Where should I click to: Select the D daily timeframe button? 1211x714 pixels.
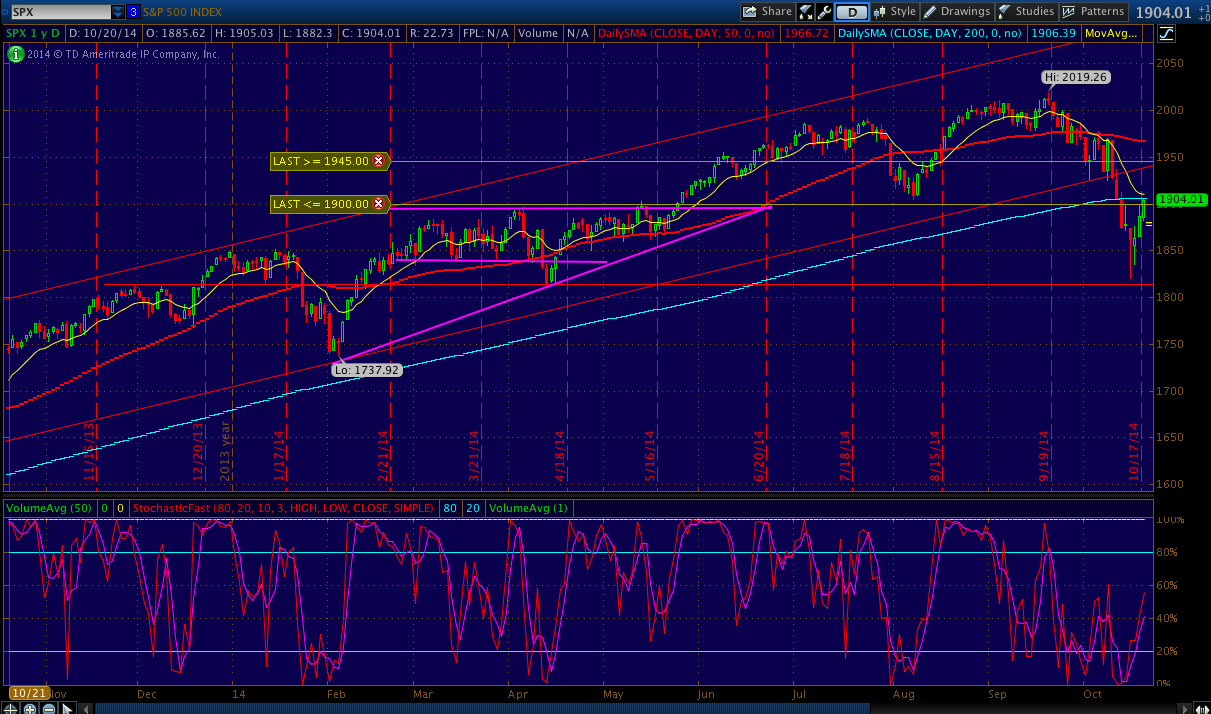pos(851,12)
